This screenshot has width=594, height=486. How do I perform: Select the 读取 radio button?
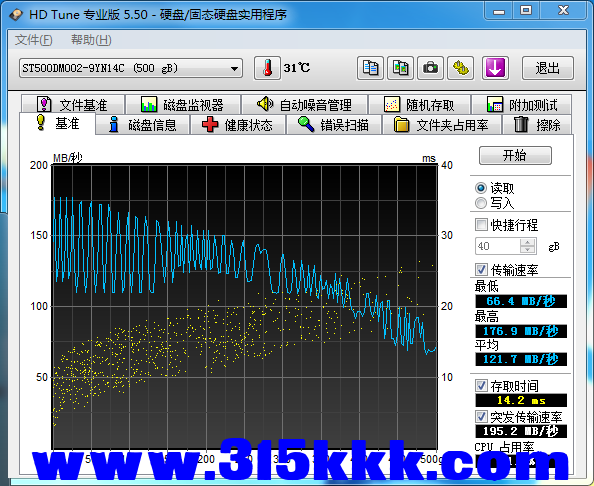click(481, 188)
